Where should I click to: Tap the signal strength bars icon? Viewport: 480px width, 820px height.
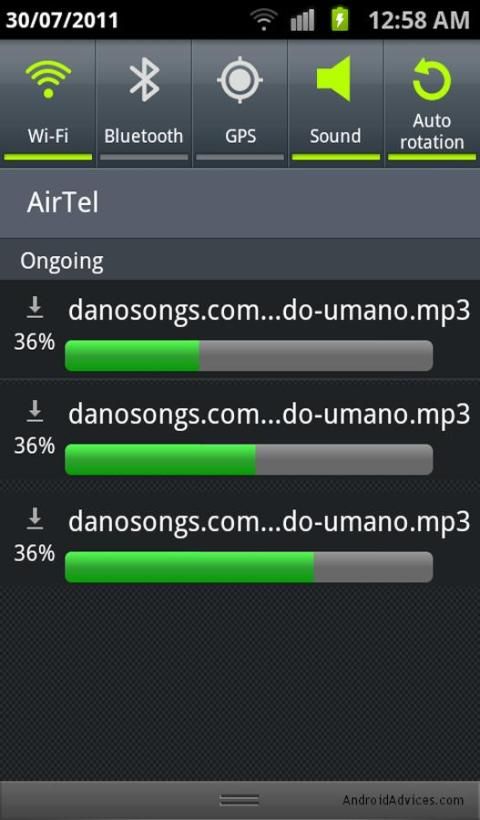tap(302, 20)
